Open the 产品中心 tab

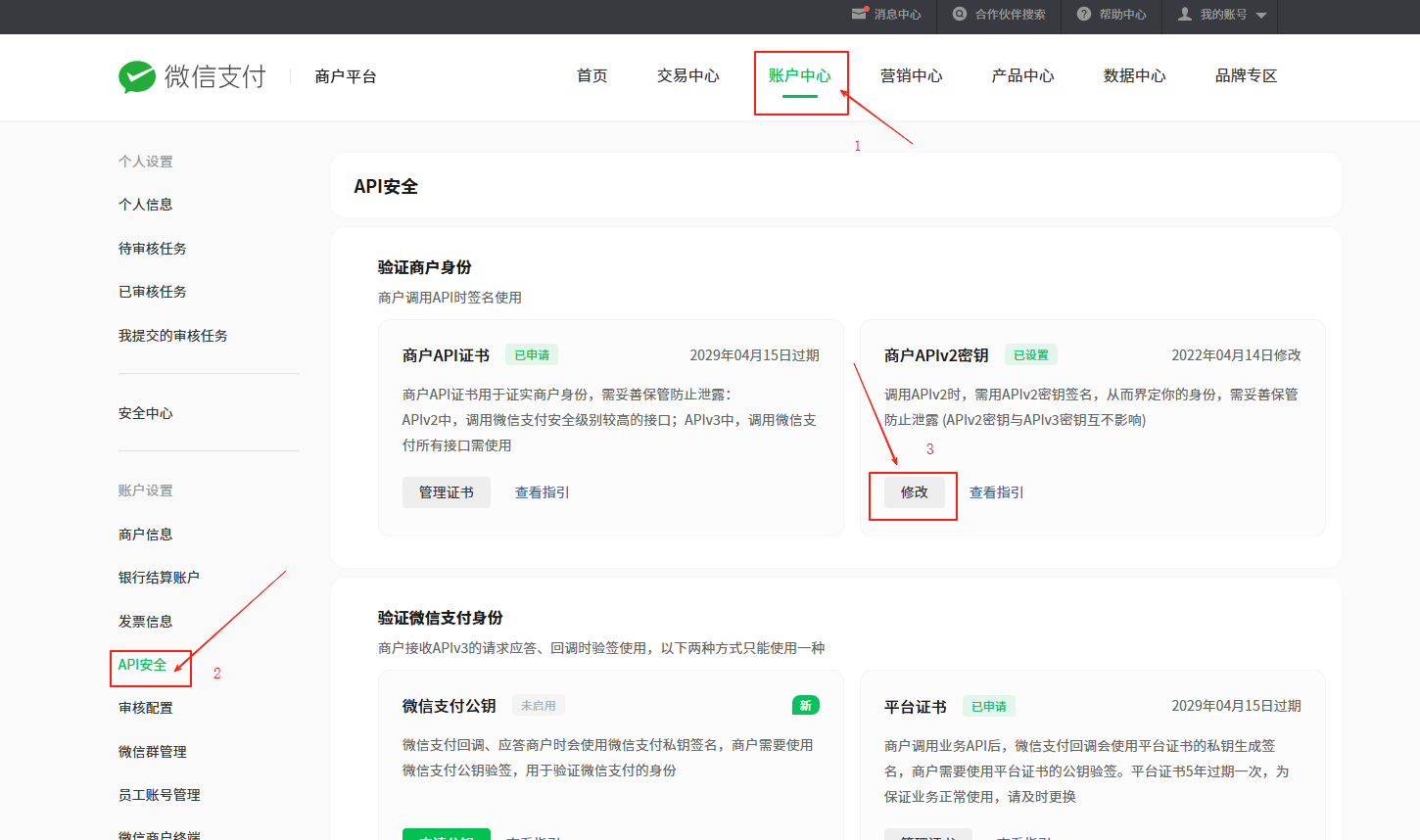click(x=1022, y=75)
